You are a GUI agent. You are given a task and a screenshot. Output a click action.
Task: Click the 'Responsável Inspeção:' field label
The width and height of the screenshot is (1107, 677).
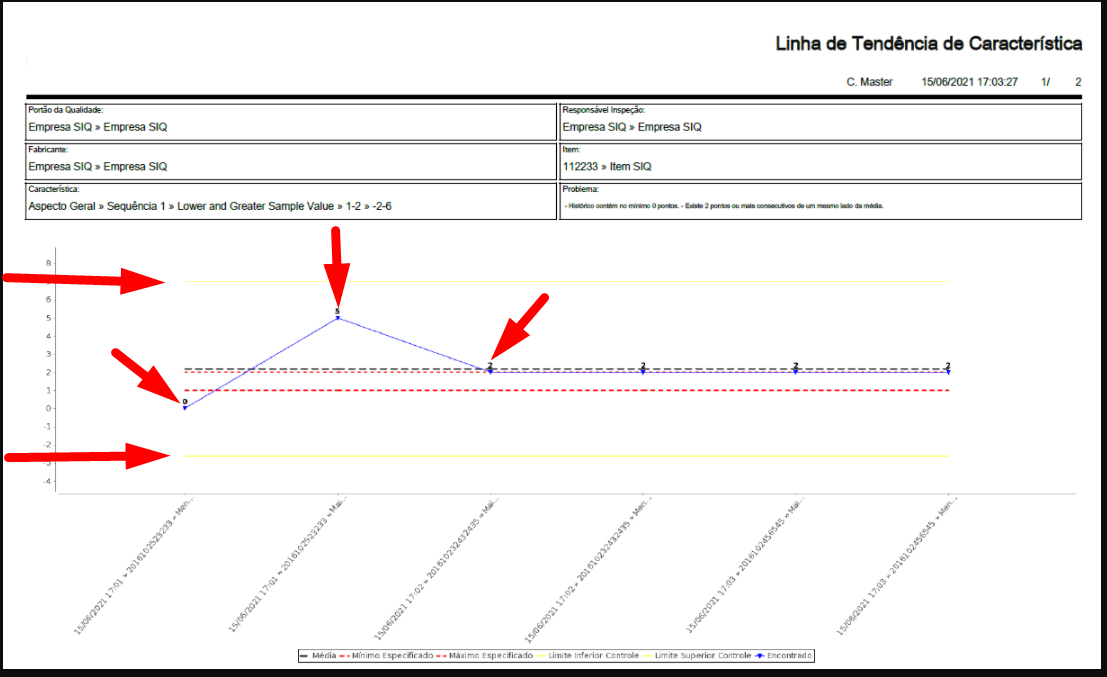604,109
